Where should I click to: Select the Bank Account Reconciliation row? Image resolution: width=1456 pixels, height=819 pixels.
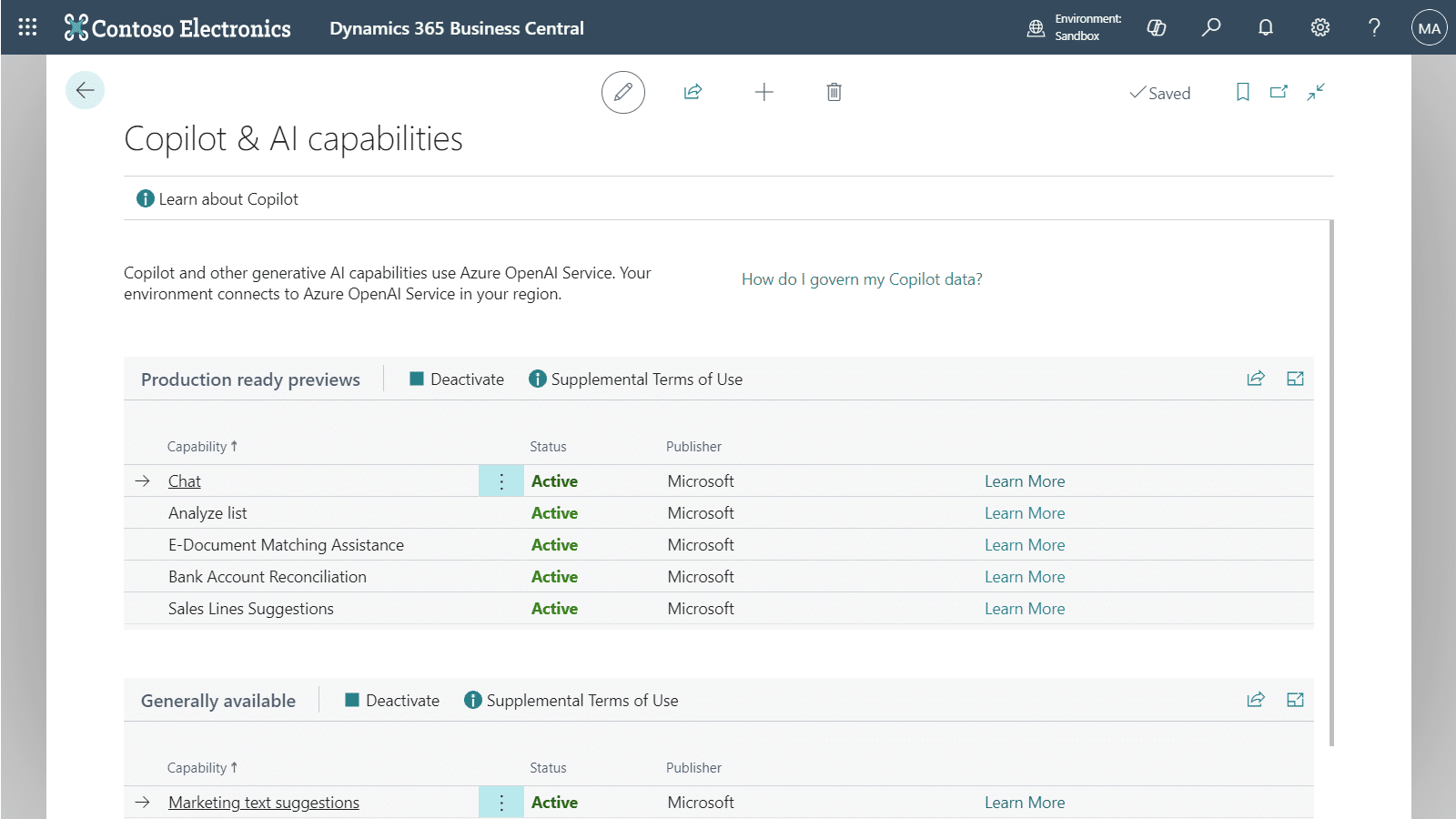pyautogui.click(x=719, y=577)
